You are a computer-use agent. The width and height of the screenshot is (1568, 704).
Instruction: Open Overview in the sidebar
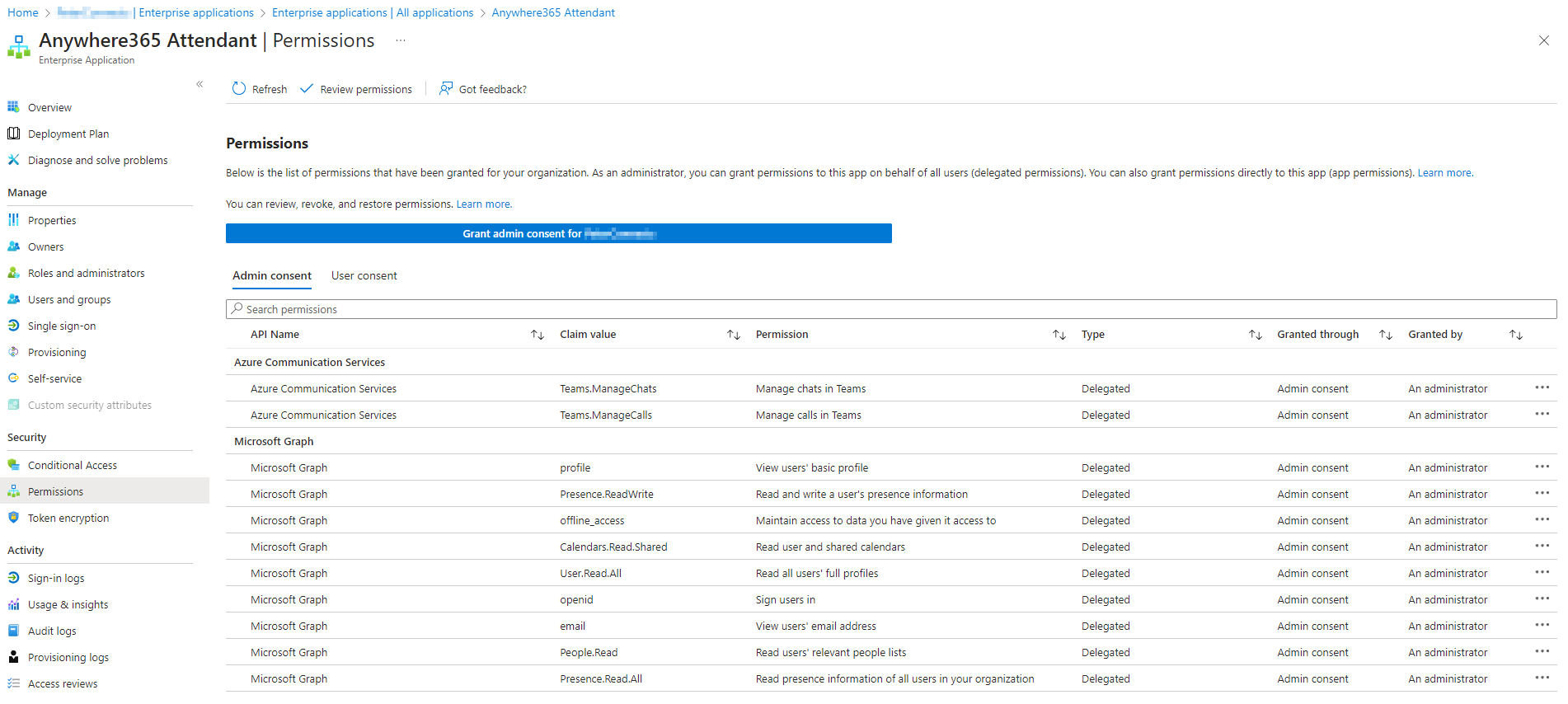point(49,108)
